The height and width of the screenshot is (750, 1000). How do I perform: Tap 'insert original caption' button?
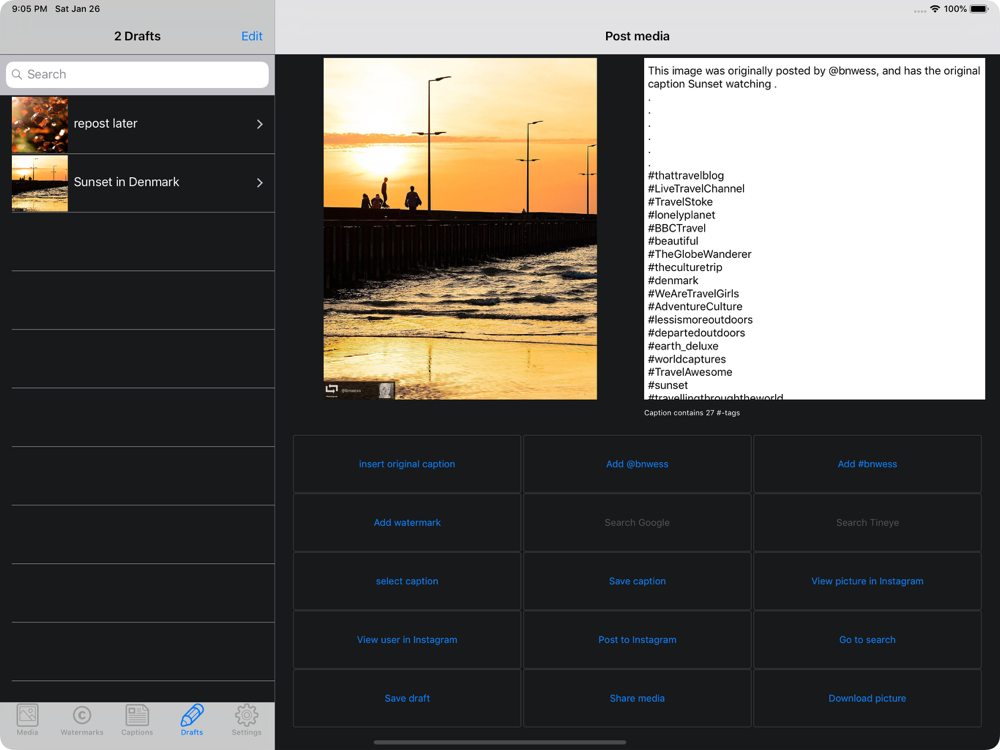pyautogui.click(x=407, y=464)
